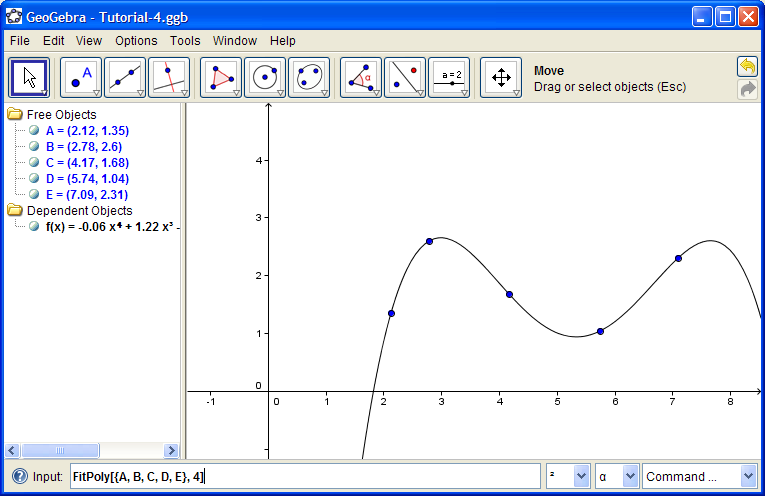Open the Line tool dropdown triangle
The width and height of the screenshot is (765, 496).
[140, 93]
